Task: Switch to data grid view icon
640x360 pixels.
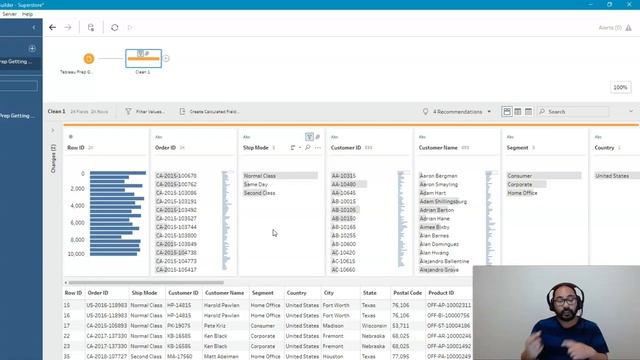Action: pyautogui.click(x=518, y=111)
